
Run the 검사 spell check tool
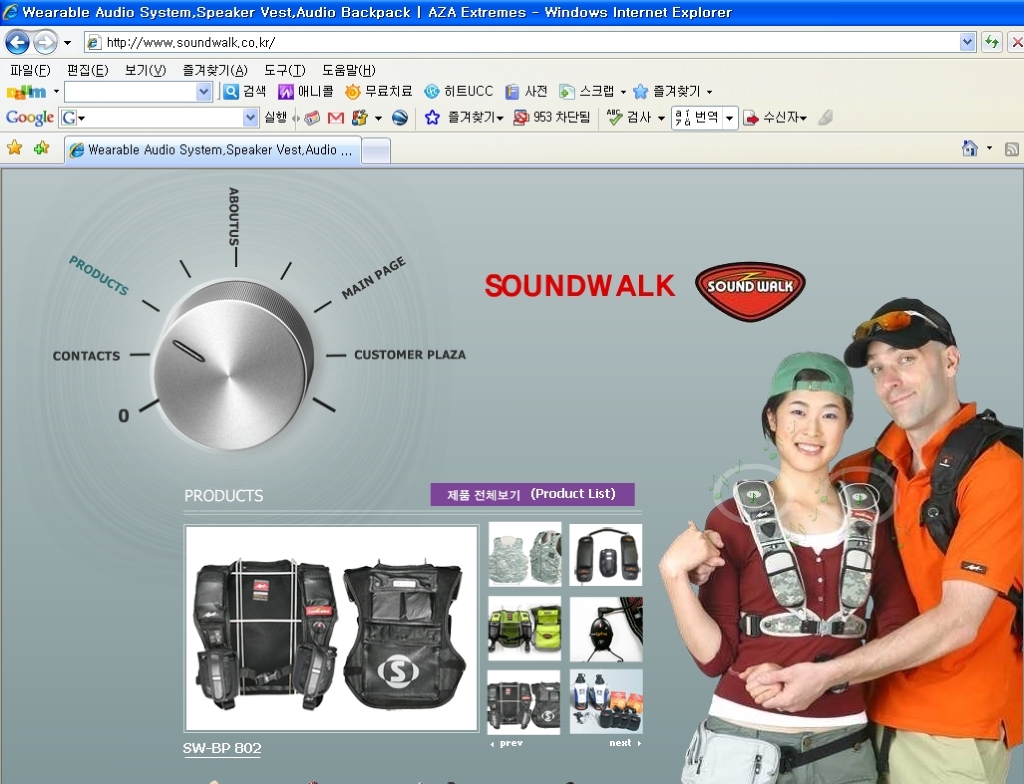click(629, 118)
